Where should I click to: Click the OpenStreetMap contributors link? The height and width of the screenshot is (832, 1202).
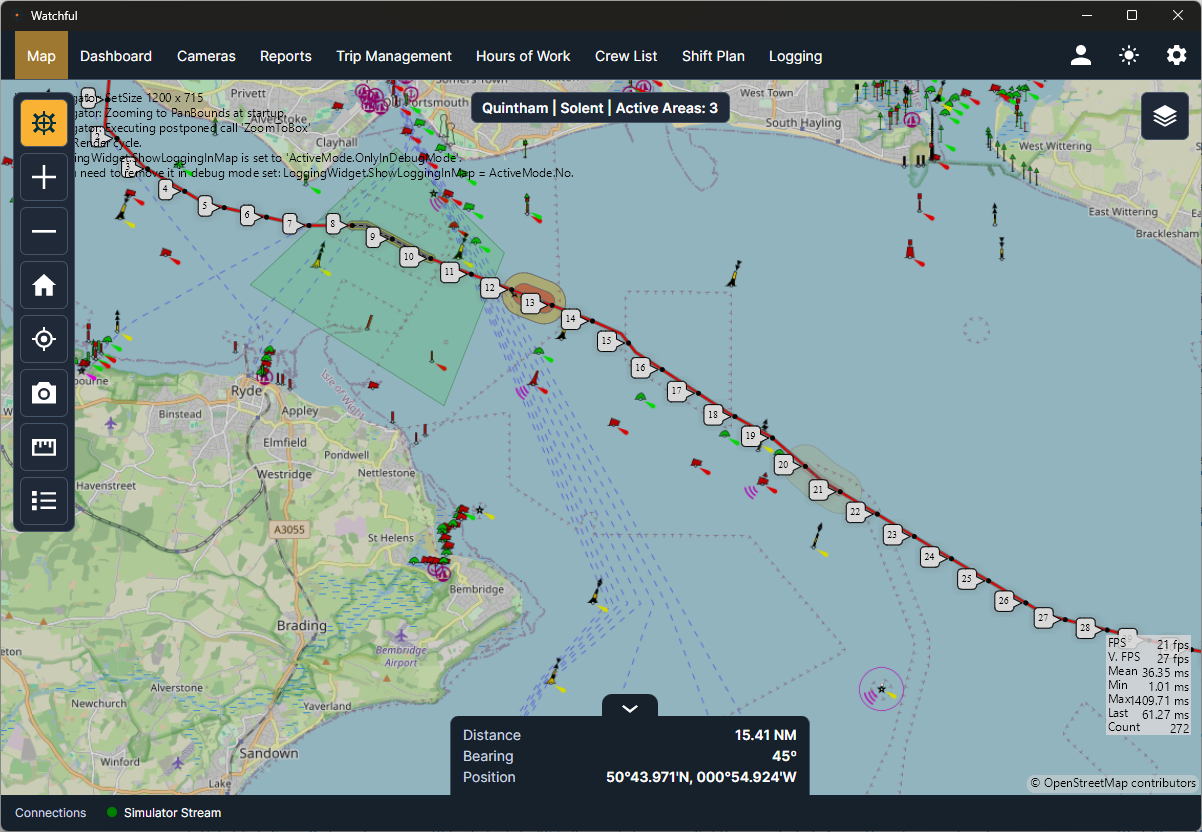(1113, 782)
